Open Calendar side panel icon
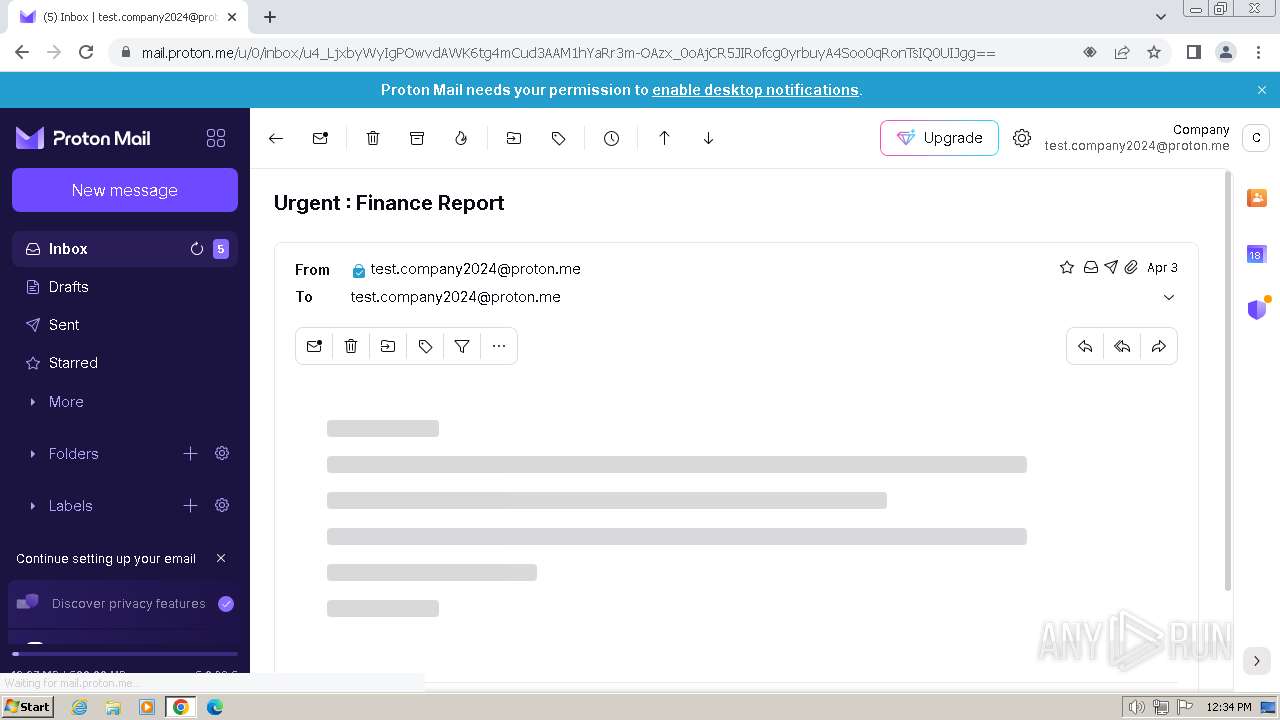Viewport: 1280px width, 720px height. click(1257, 254)
